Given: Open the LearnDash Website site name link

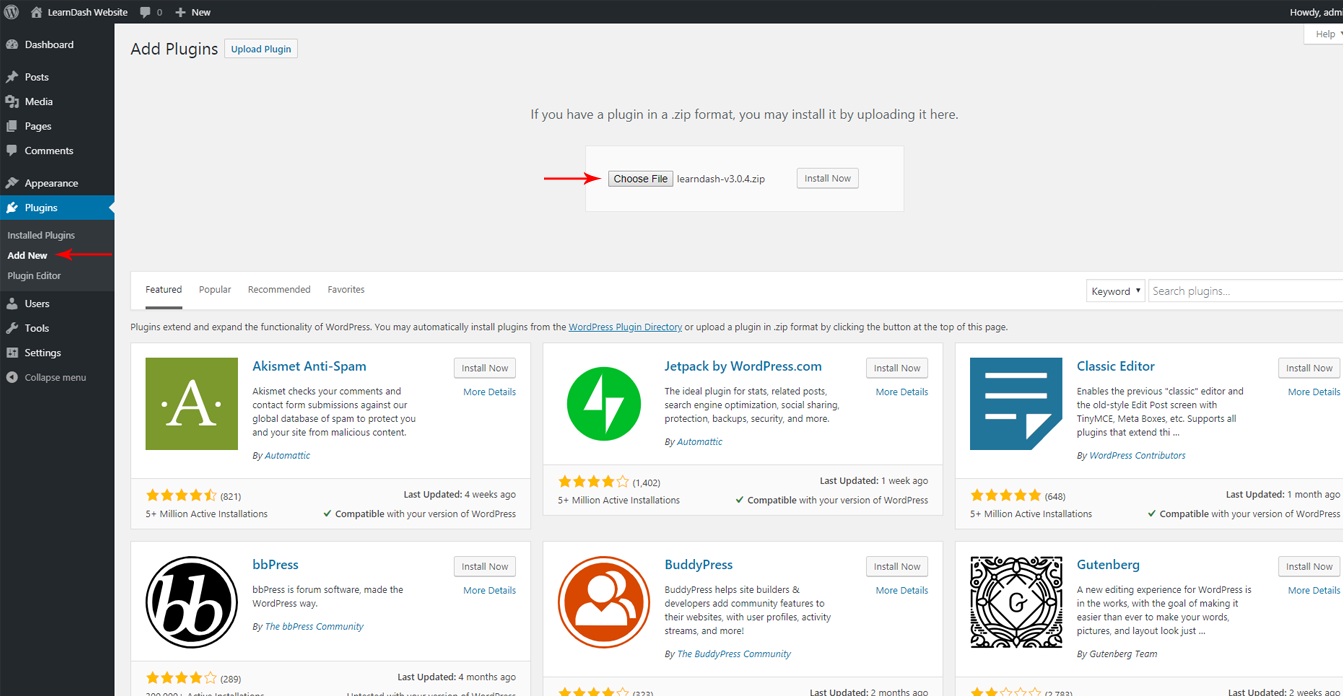Looking at the screenshot, I should coord(88,12).
